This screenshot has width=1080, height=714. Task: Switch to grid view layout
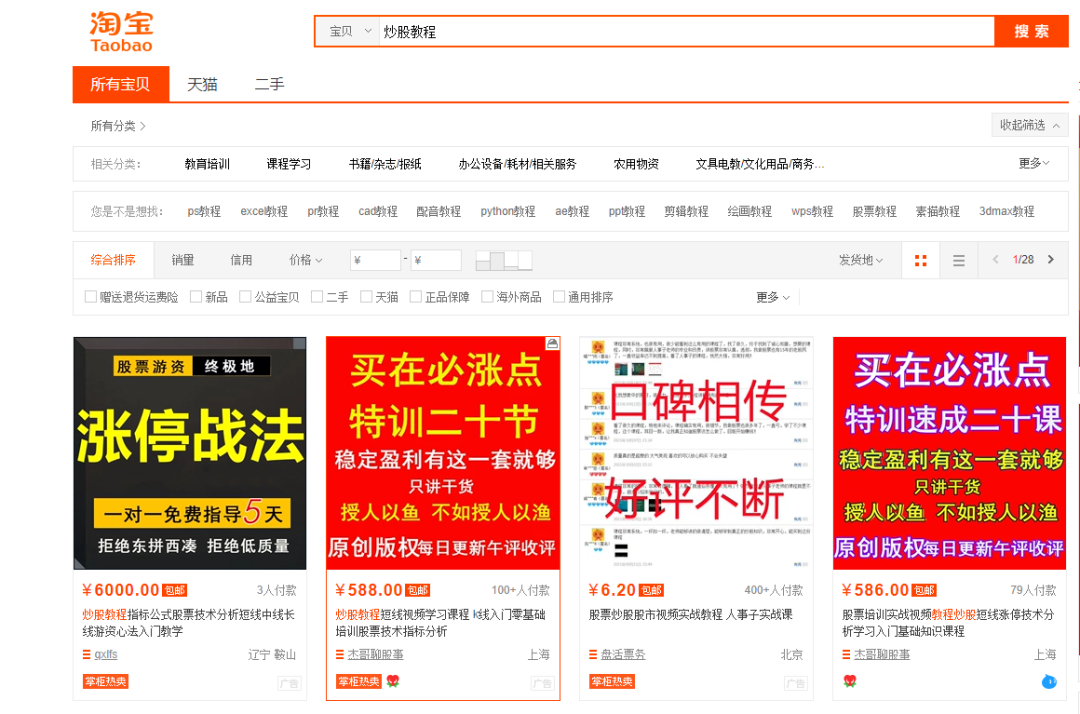[920, 260]
